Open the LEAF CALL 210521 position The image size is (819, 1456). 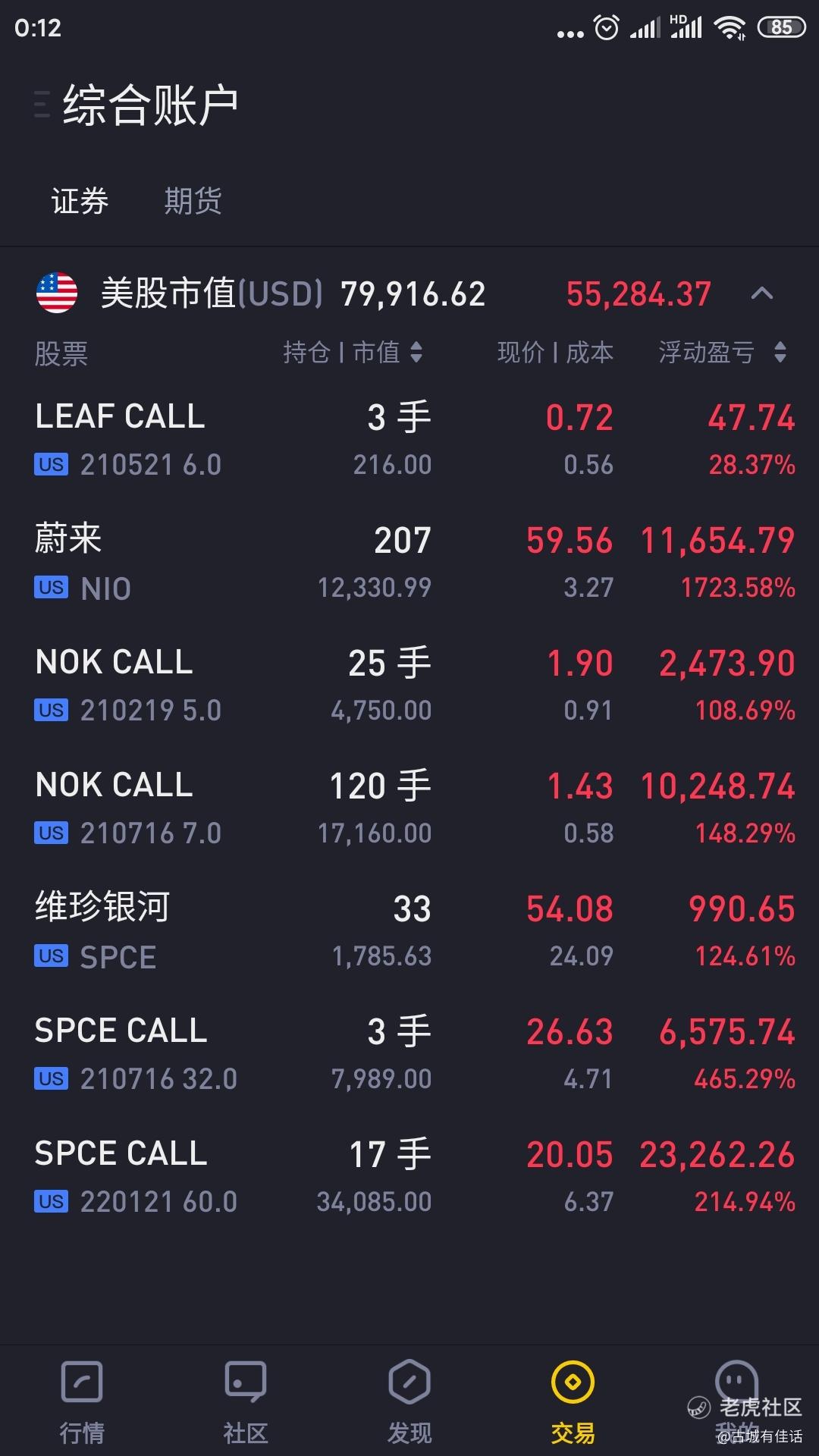(409, 440)
